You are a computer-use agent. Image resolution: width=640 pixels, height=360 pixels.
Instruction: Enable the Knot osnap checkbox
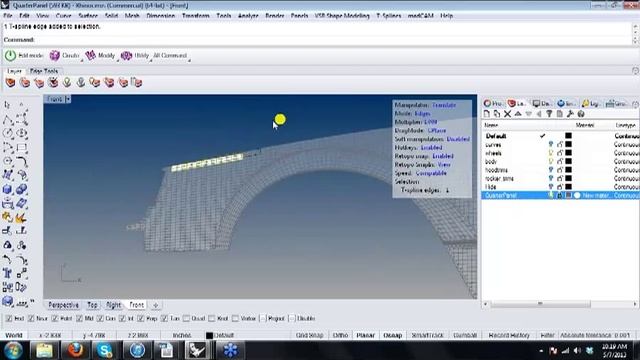211,318
